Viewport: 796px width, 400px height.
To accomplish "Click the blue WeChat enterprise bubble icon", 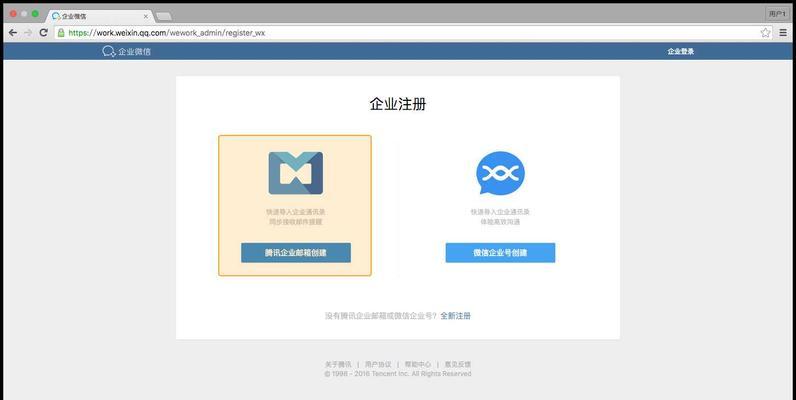I will tap(500, 173).
